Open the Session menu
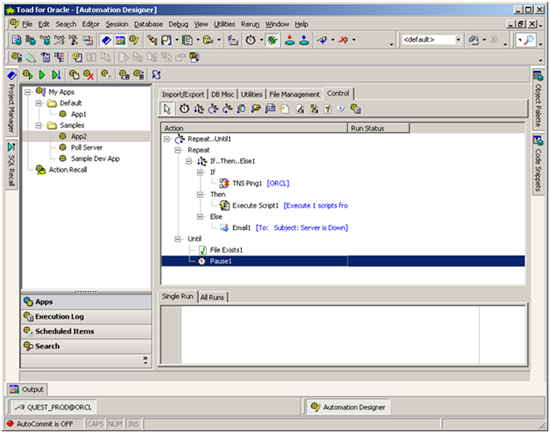The height and width of the screenshot is (433, 550). tap(117, 24)
